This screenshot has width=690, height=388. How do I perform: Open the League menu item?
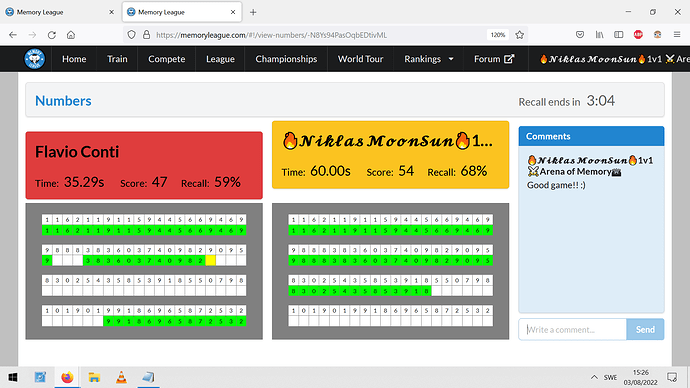(220, 59)
